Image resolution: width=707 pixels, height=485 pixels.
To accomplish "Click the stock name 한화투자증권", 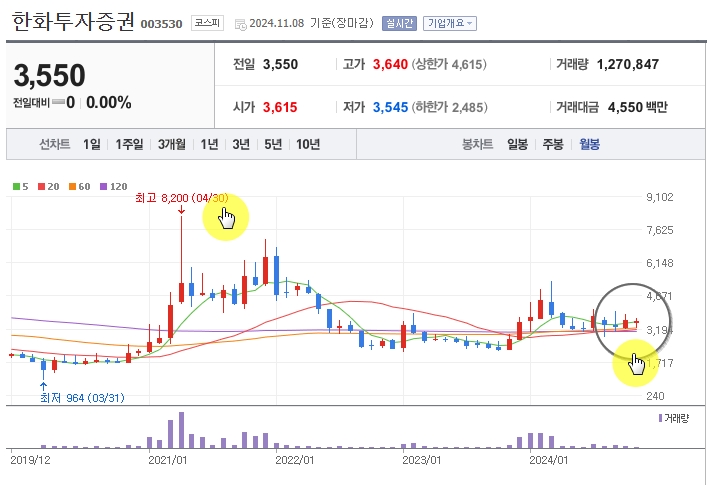I will pos(73,21).
